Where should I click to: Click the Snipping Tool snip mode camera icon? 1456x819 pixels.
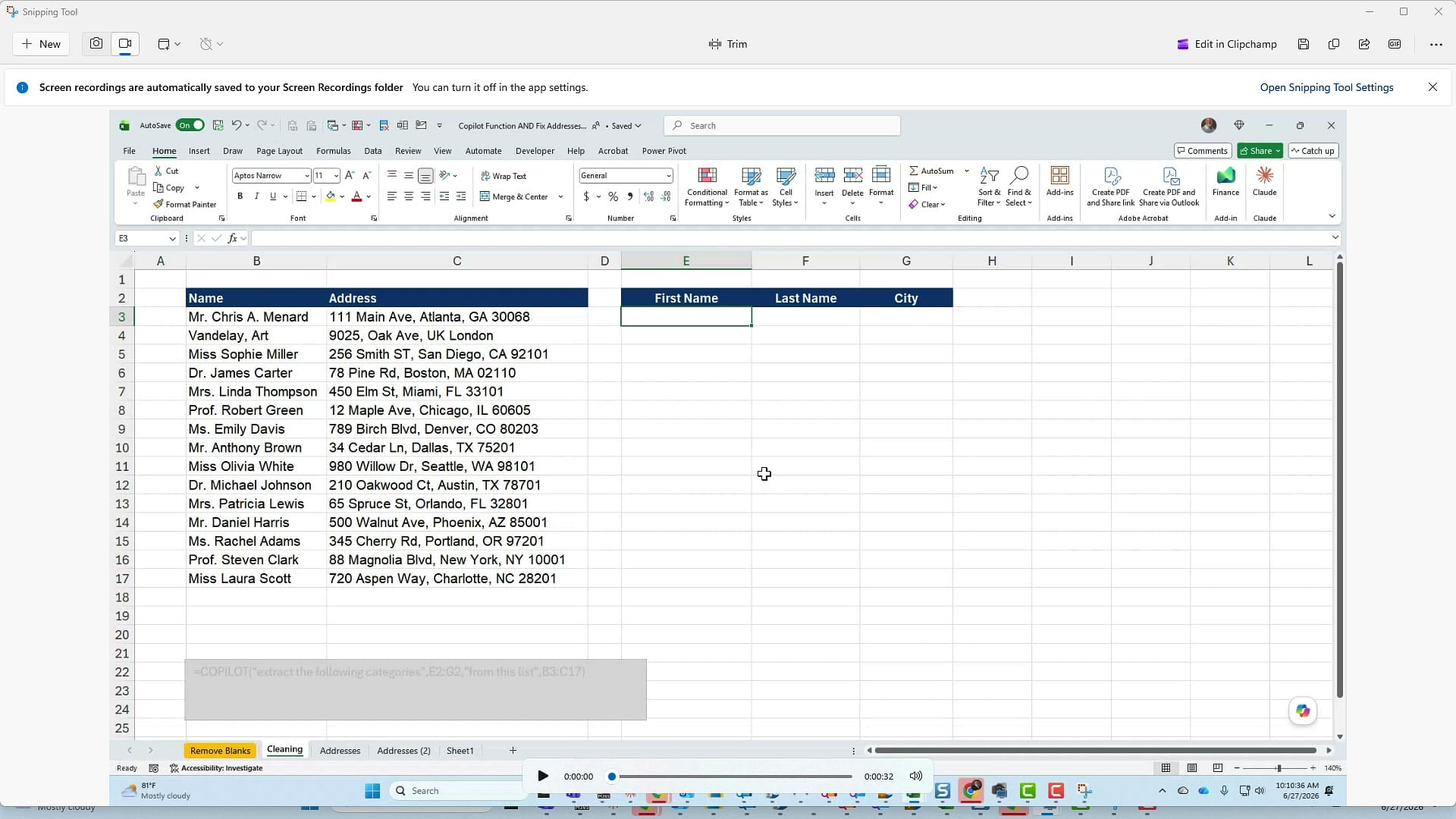[x=96, y=44]
